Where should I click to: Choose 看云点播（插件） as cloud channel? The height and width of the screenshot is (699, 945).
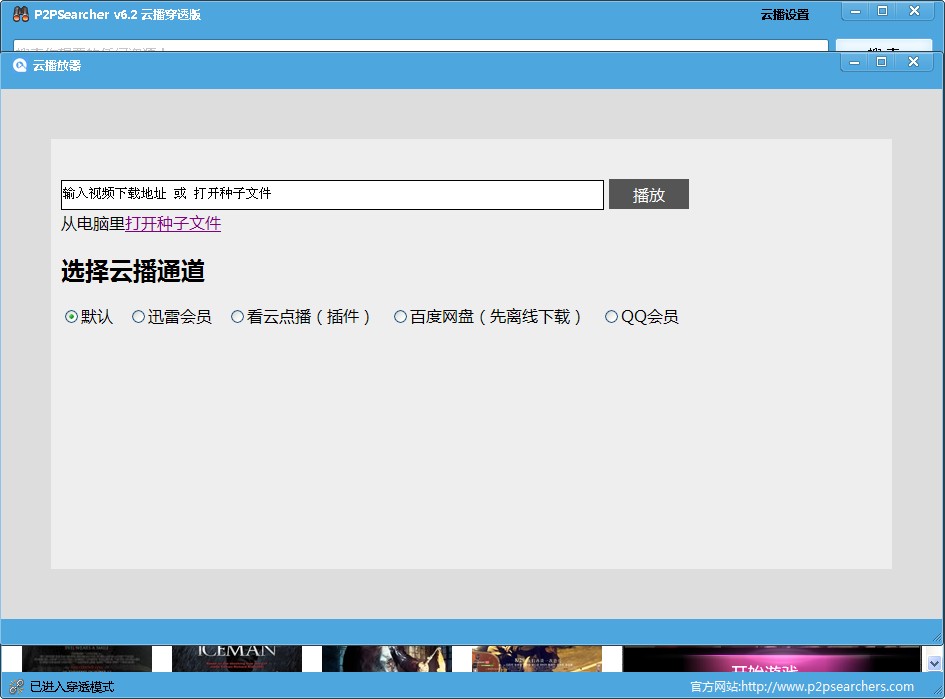pos(238,317)
